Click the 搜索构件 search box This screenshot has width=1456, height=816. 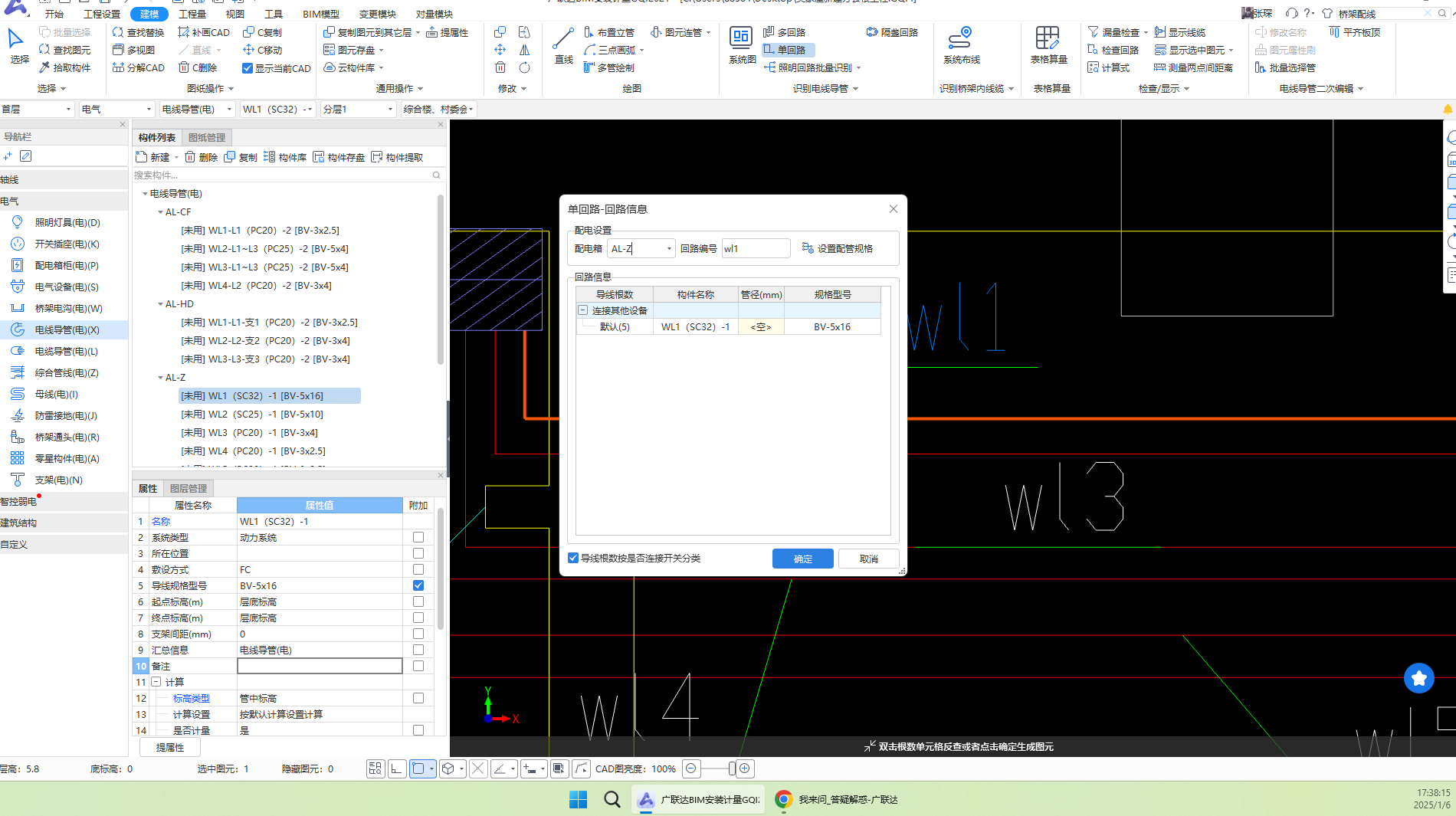click(288, 175)
